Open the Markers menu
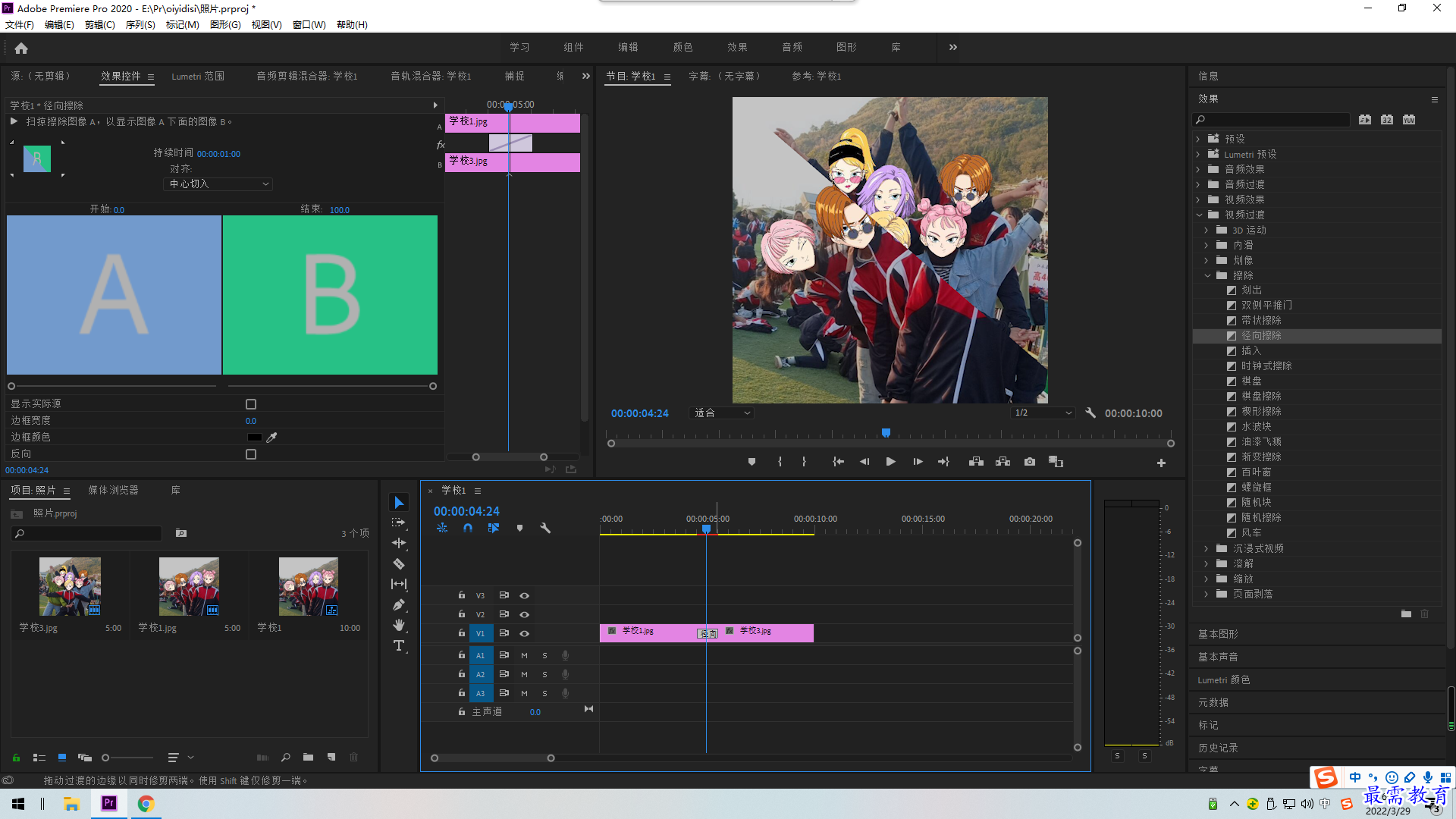Image resolution: width=1456 pixels, height=819 pixels. pyautogui.click(x=182, y=25)
